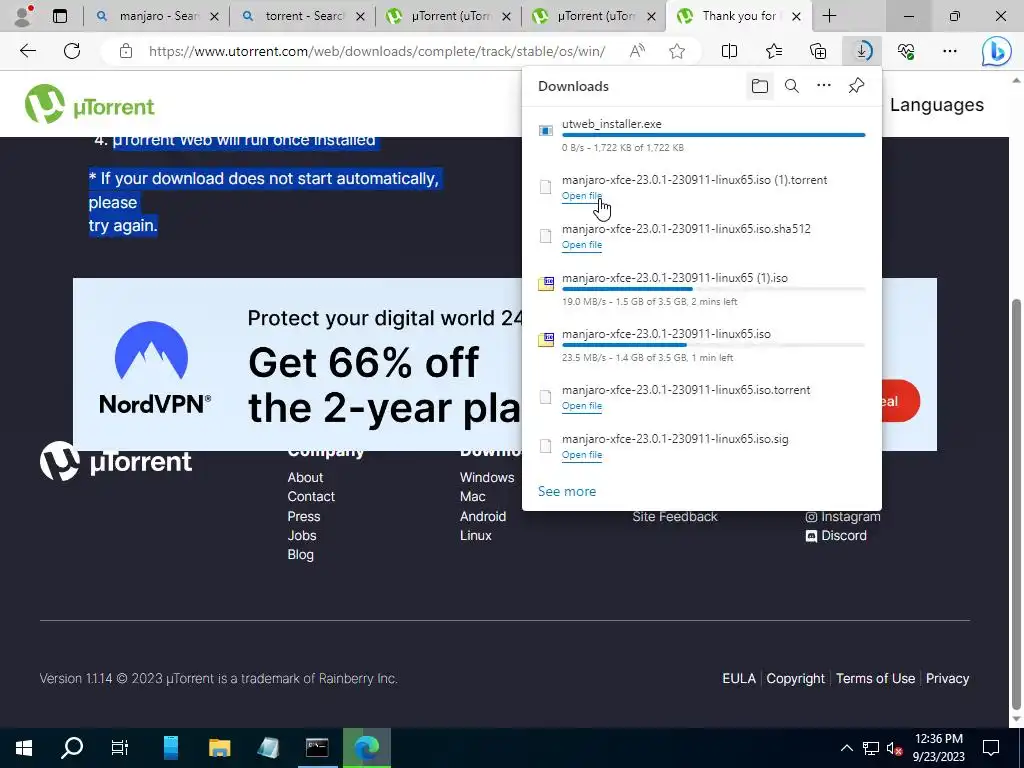The width and height of the screenshot is (1024, 768).
Task: Show hidden system tray icons
Action: click(846, 748)
